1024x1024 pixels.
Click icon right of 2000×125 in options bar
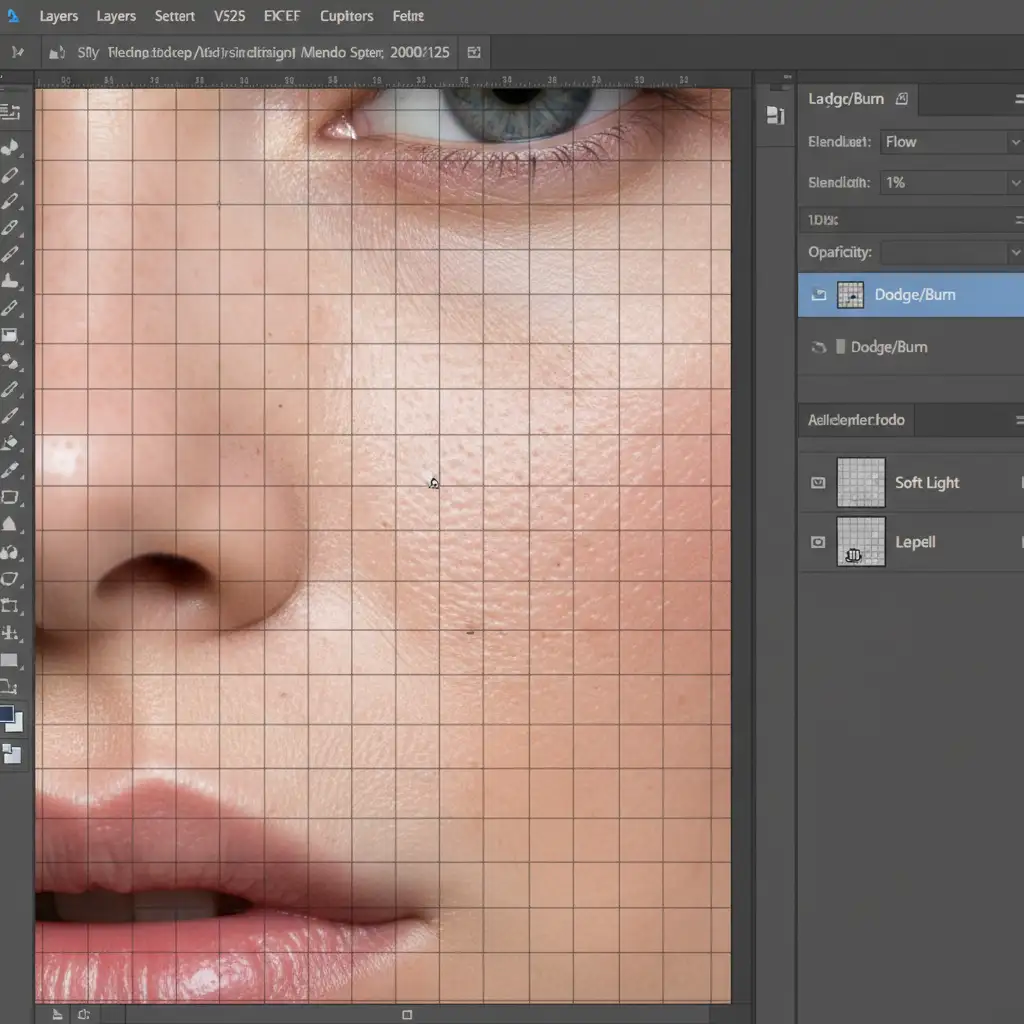tap(474, 52)
